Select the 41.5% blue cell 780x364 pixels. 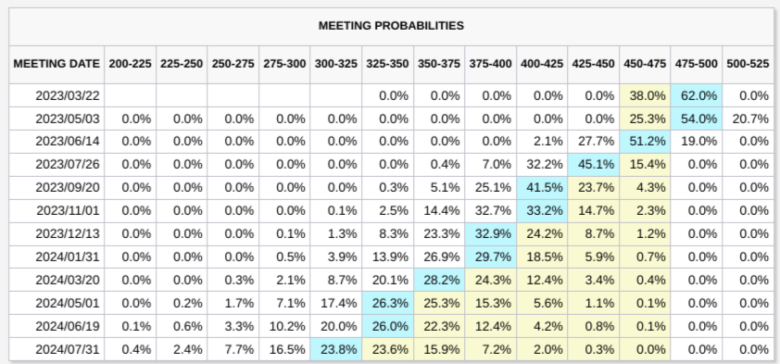542,187
